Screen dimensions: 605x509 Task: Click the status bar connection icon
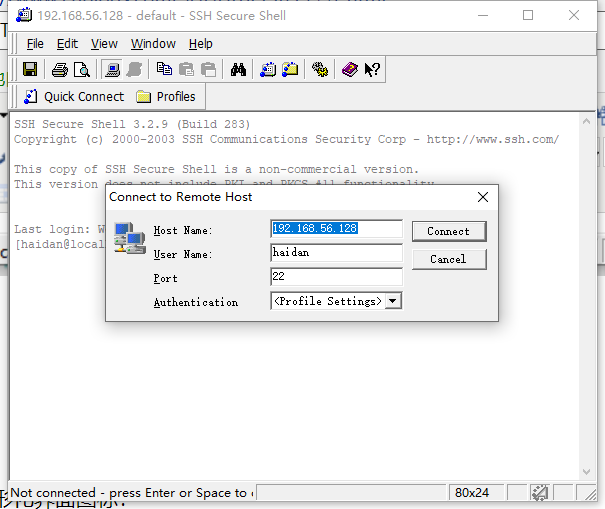(540, 493)
